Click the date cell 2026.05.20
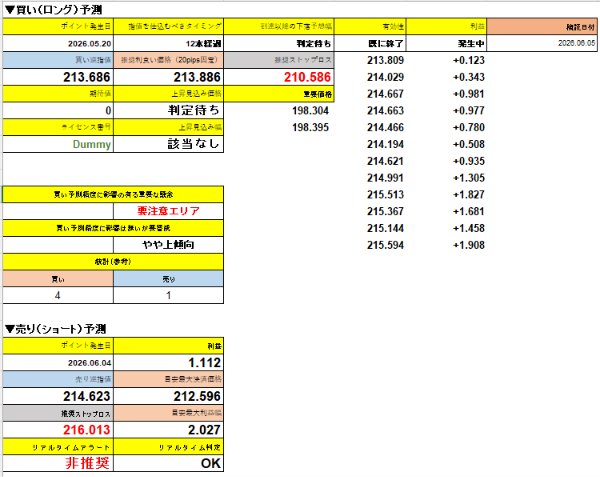This screenshot has width=600, height=477. (58, 43)
